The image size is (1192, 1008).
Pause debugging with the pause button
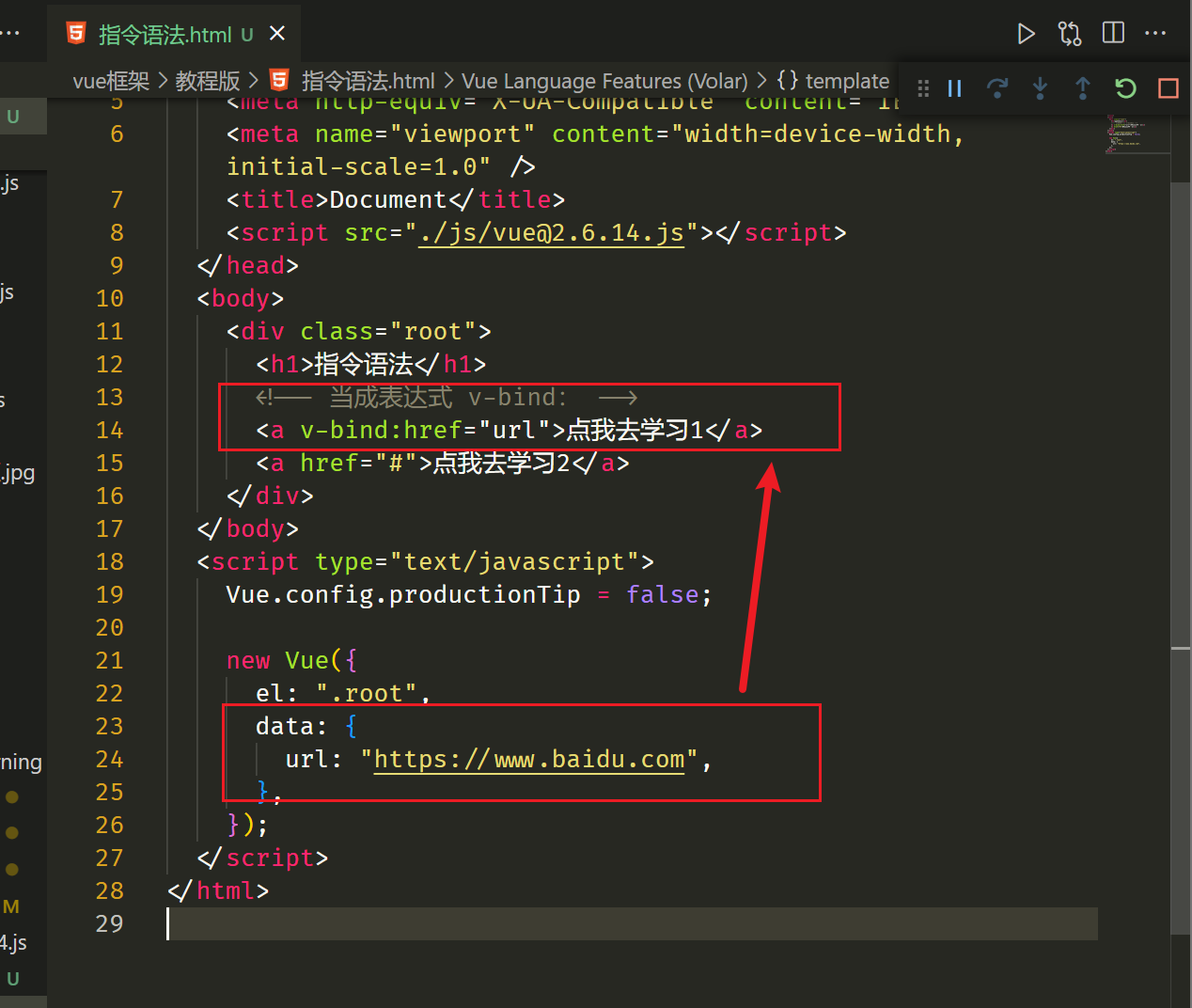click(x=954, y=88)
